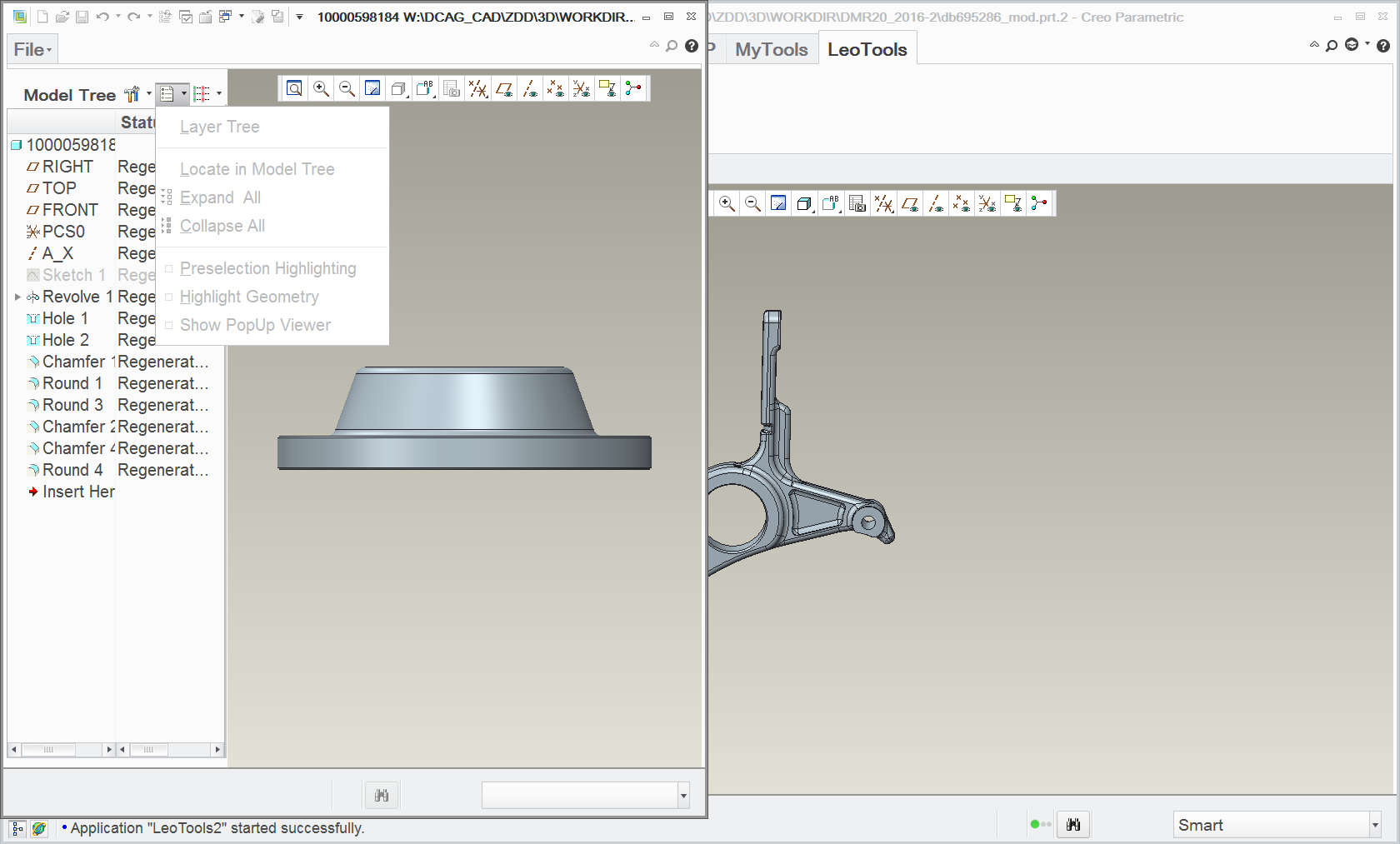The width and height of the screenshot is (1400, 844).
Task: Open Model Tree Settings hammer dropdown
Action: (137, 94)
